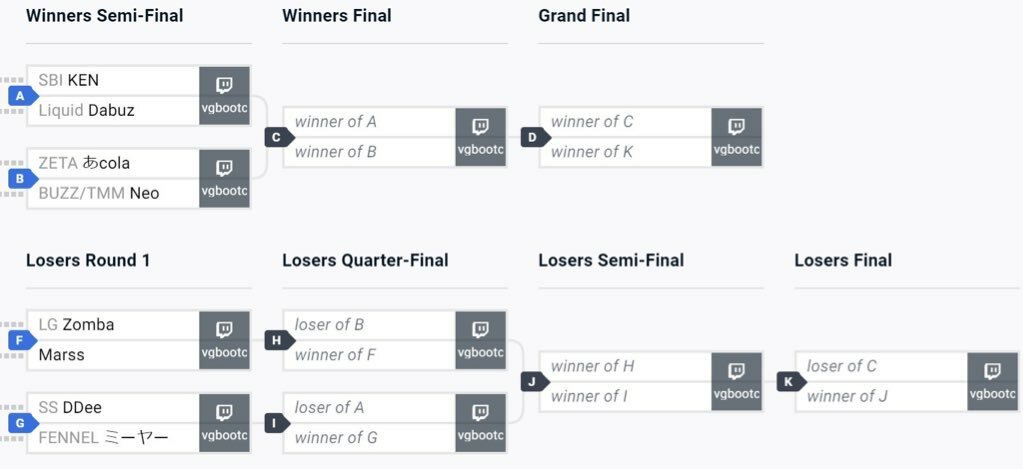1023x469 pixels.
Task: Open Twitch stream for match A
Action: coord(224,95)
